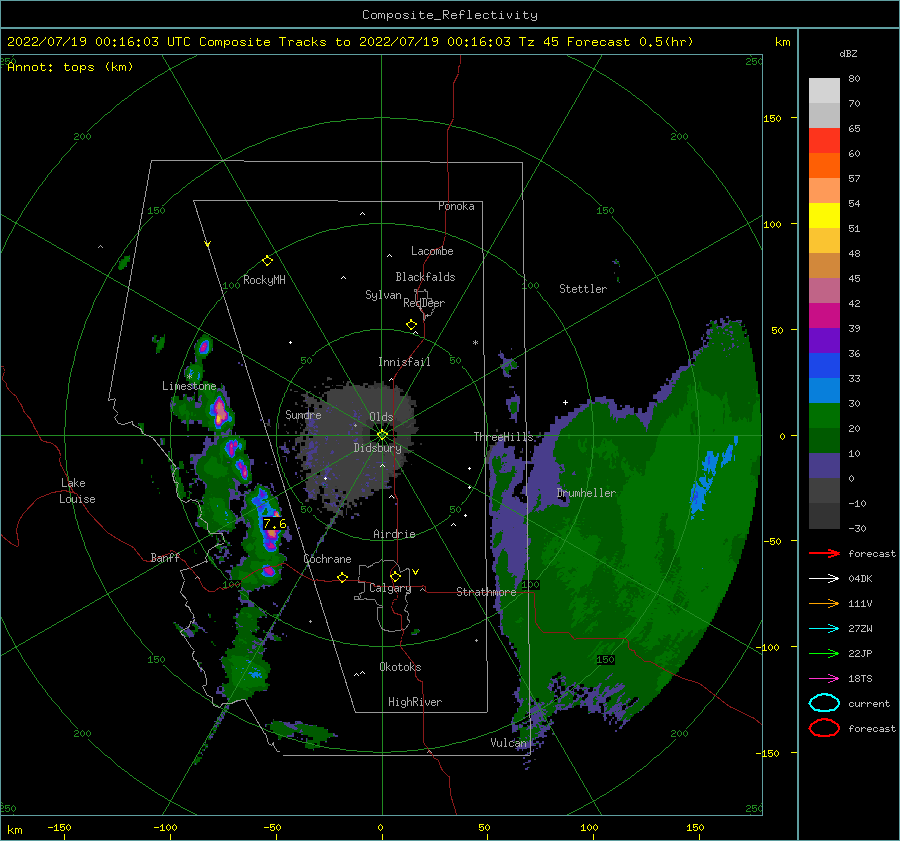Click the 'Innisfail' city label
Screen dimensions: 900x841
tap(404, 362)
